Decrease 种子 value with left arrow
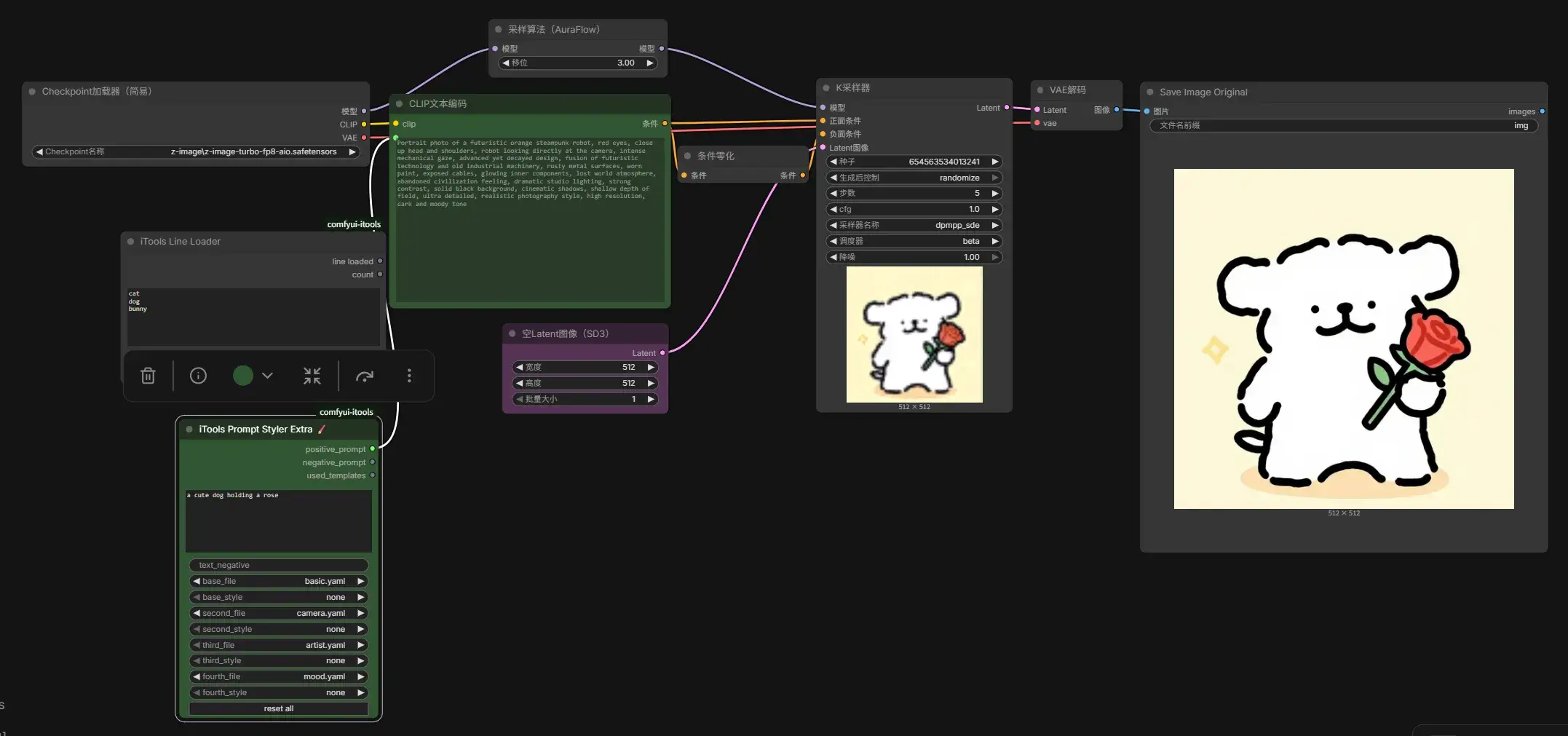 click(834, 162)
